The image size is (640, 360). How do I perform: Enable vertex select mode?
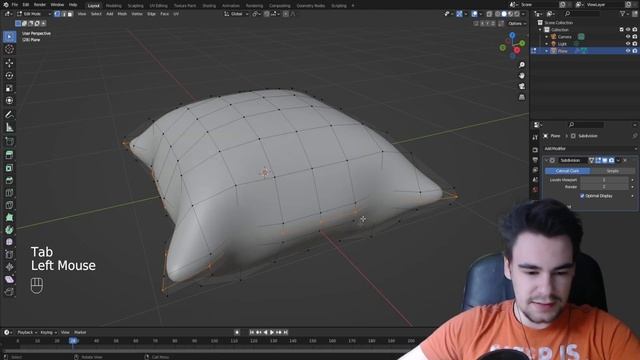(x=57, y=14)
